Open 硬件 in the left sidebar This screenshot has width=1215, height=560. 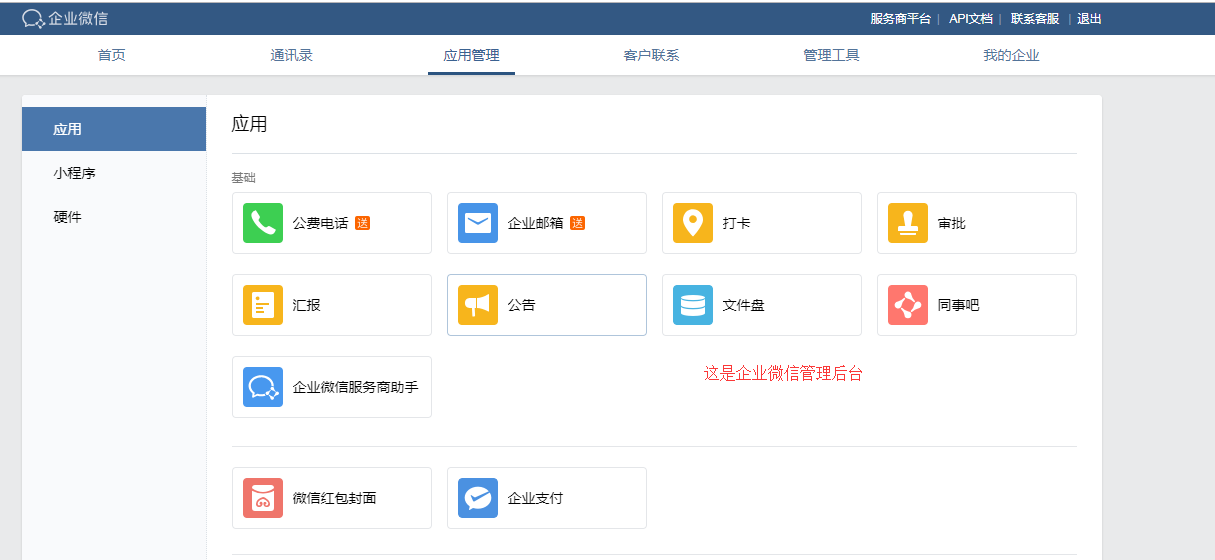click(x=114, y=217)
